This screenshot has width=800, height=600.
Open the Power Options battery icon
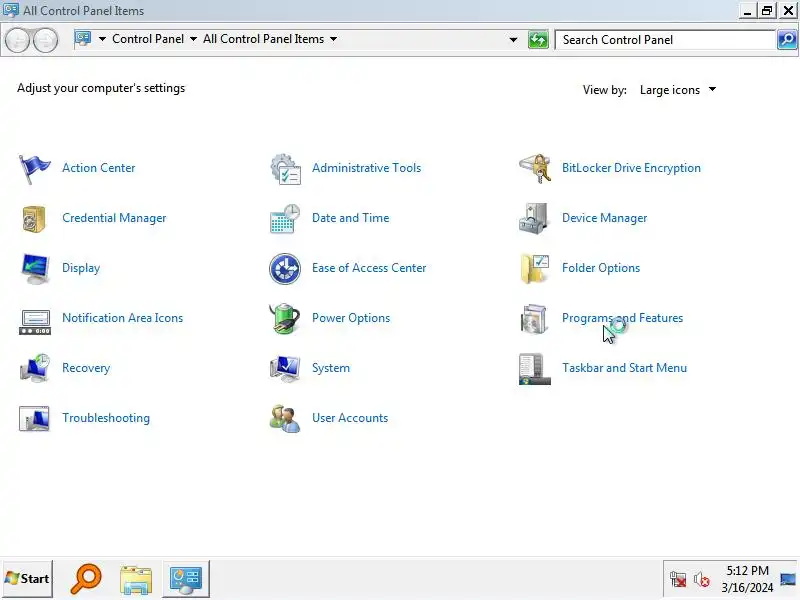point(285,318)
